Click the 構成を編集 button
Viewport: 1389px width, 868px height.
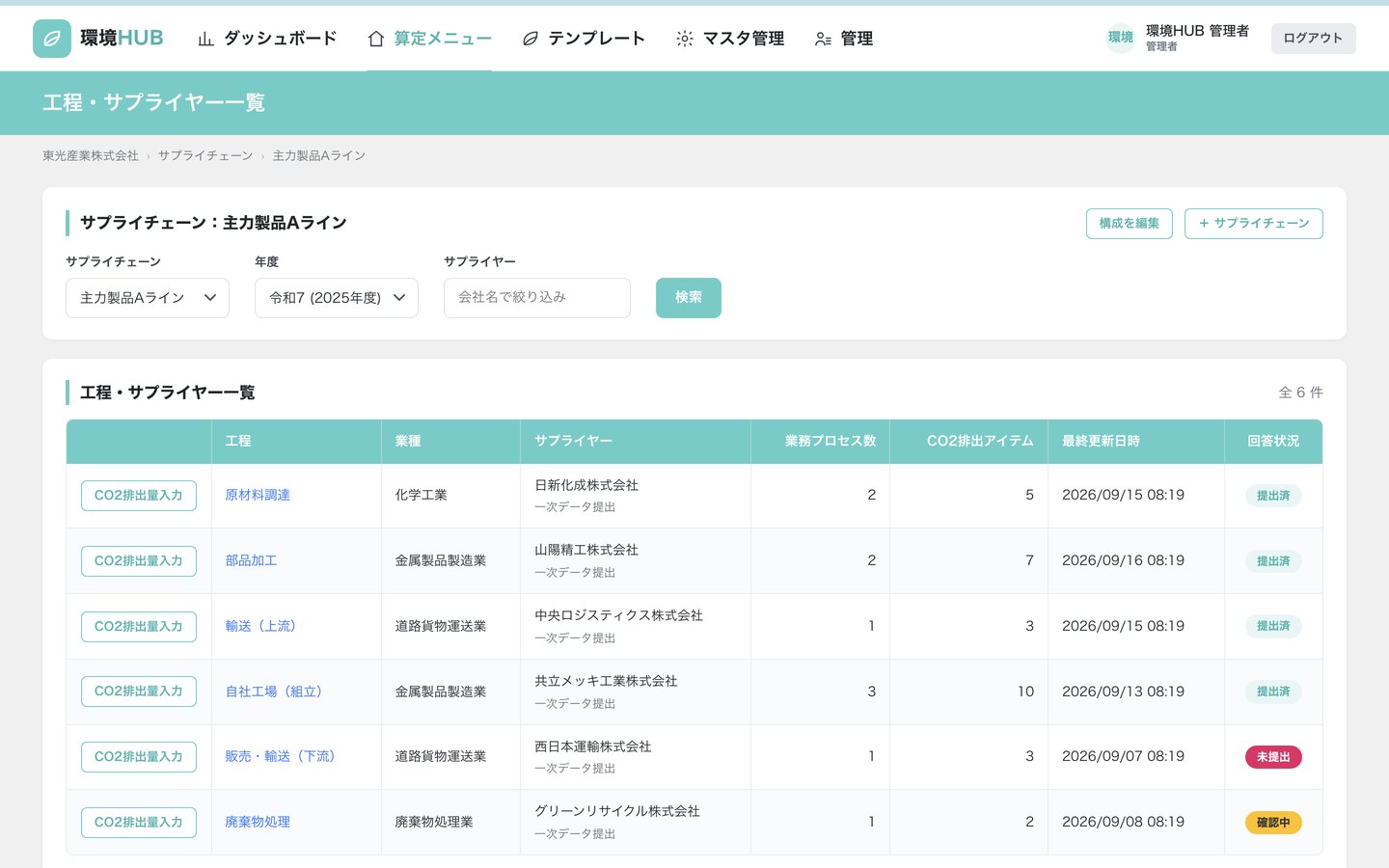tap(1129, 224)
